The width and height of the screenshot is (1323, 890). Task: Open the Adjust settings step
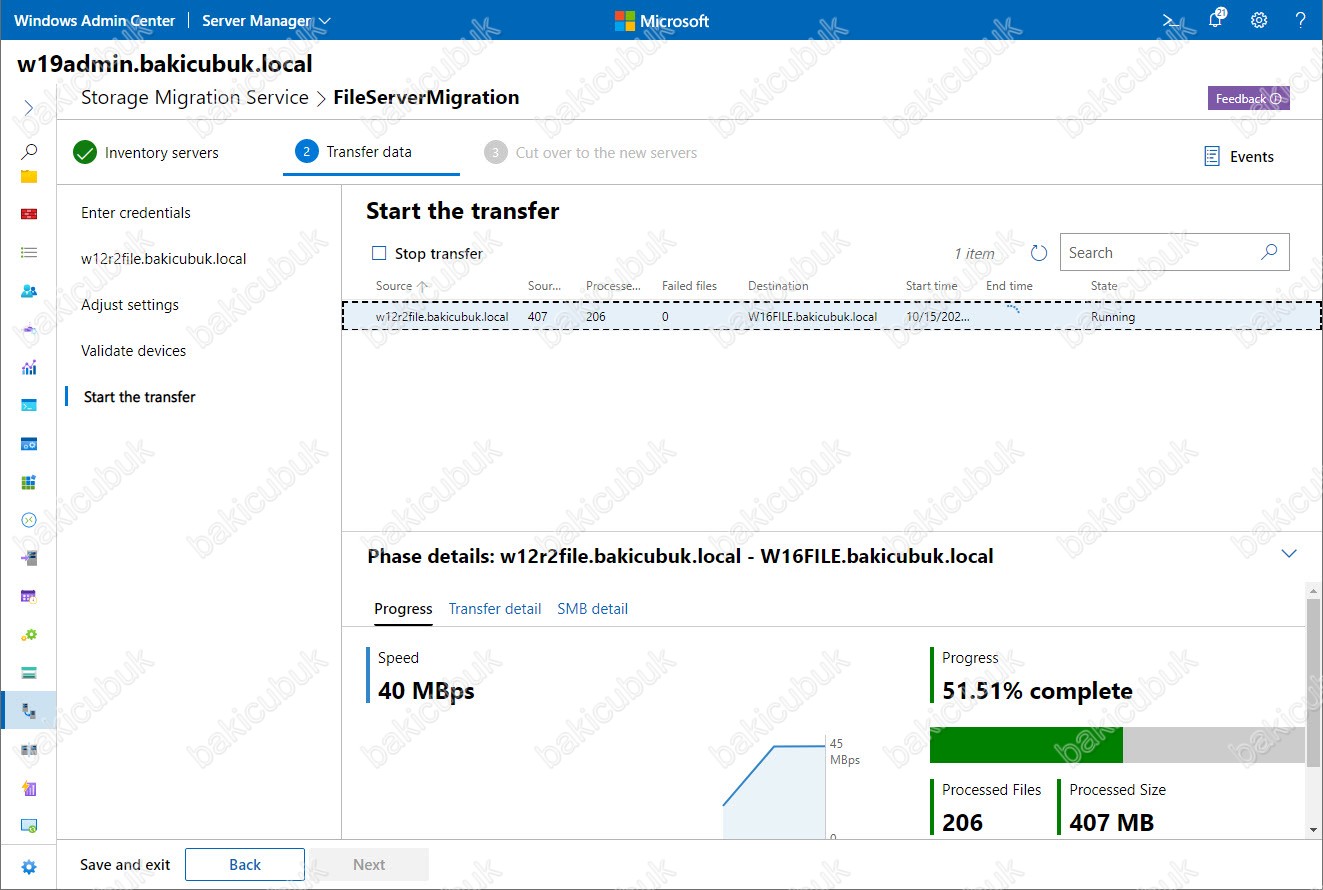[x=130, y=305]
